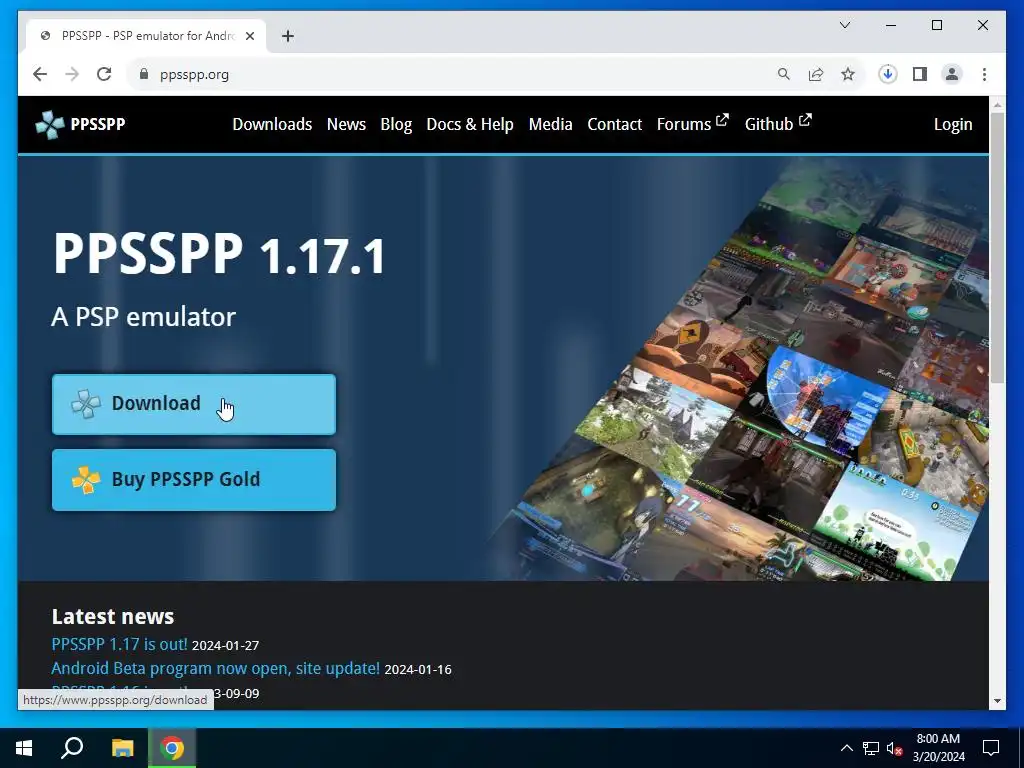Open the Blog menu item

[x=396, y=124]
